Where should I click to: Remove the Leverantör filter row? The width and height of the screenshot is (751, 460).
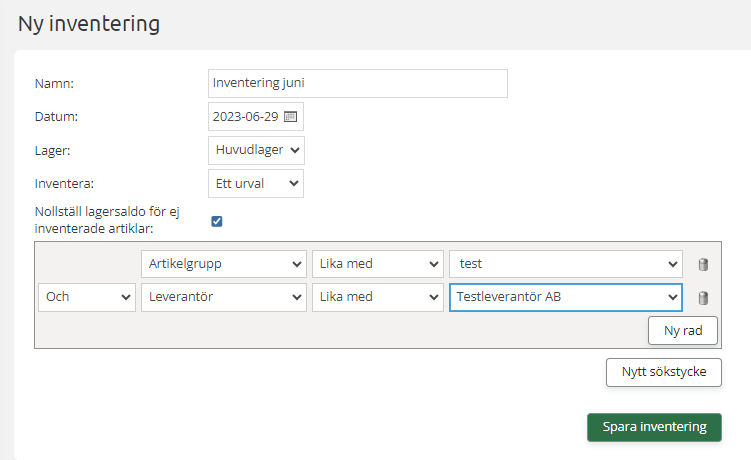coord(703,298)
